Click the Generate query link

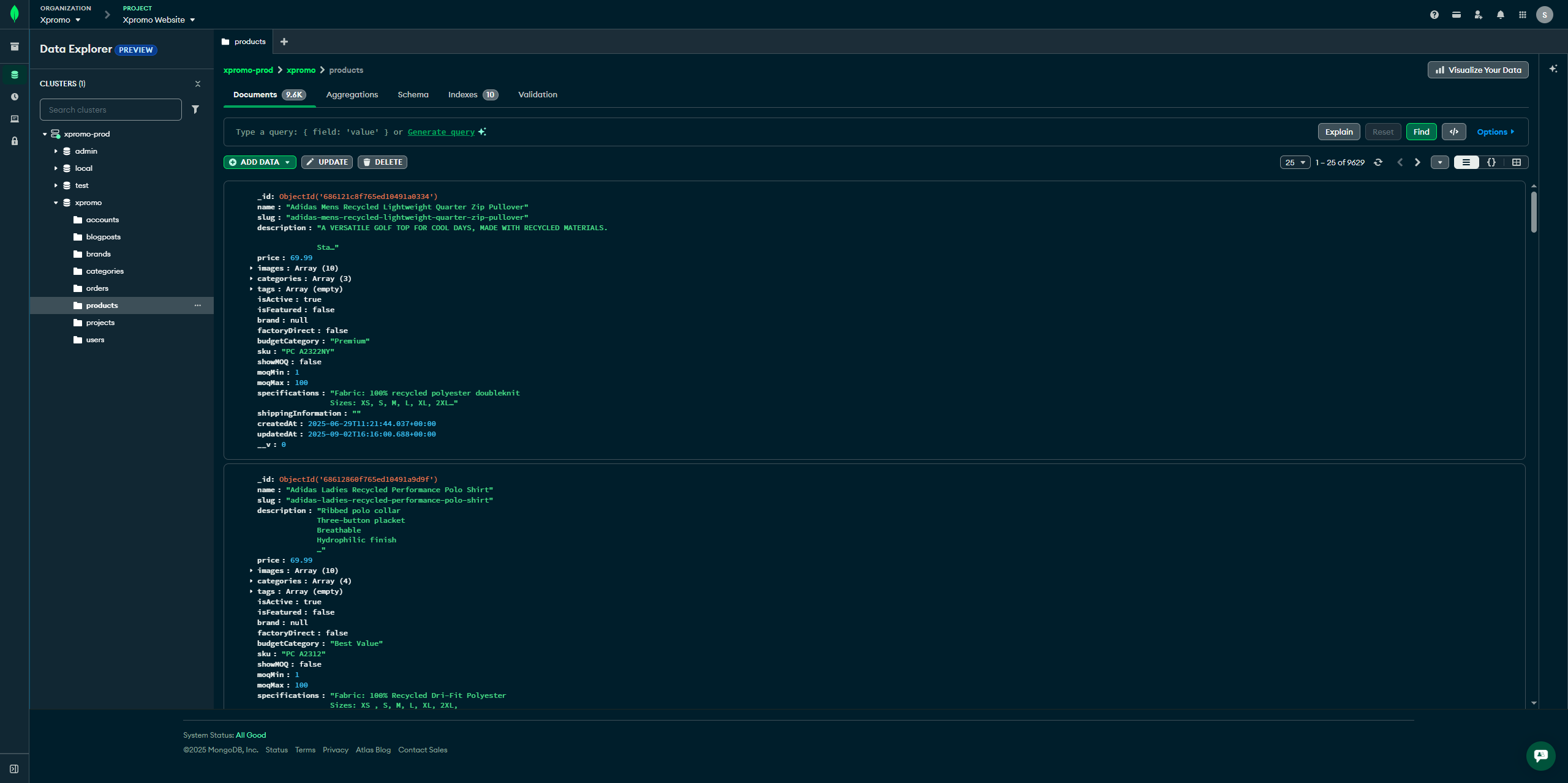[441, 132]
